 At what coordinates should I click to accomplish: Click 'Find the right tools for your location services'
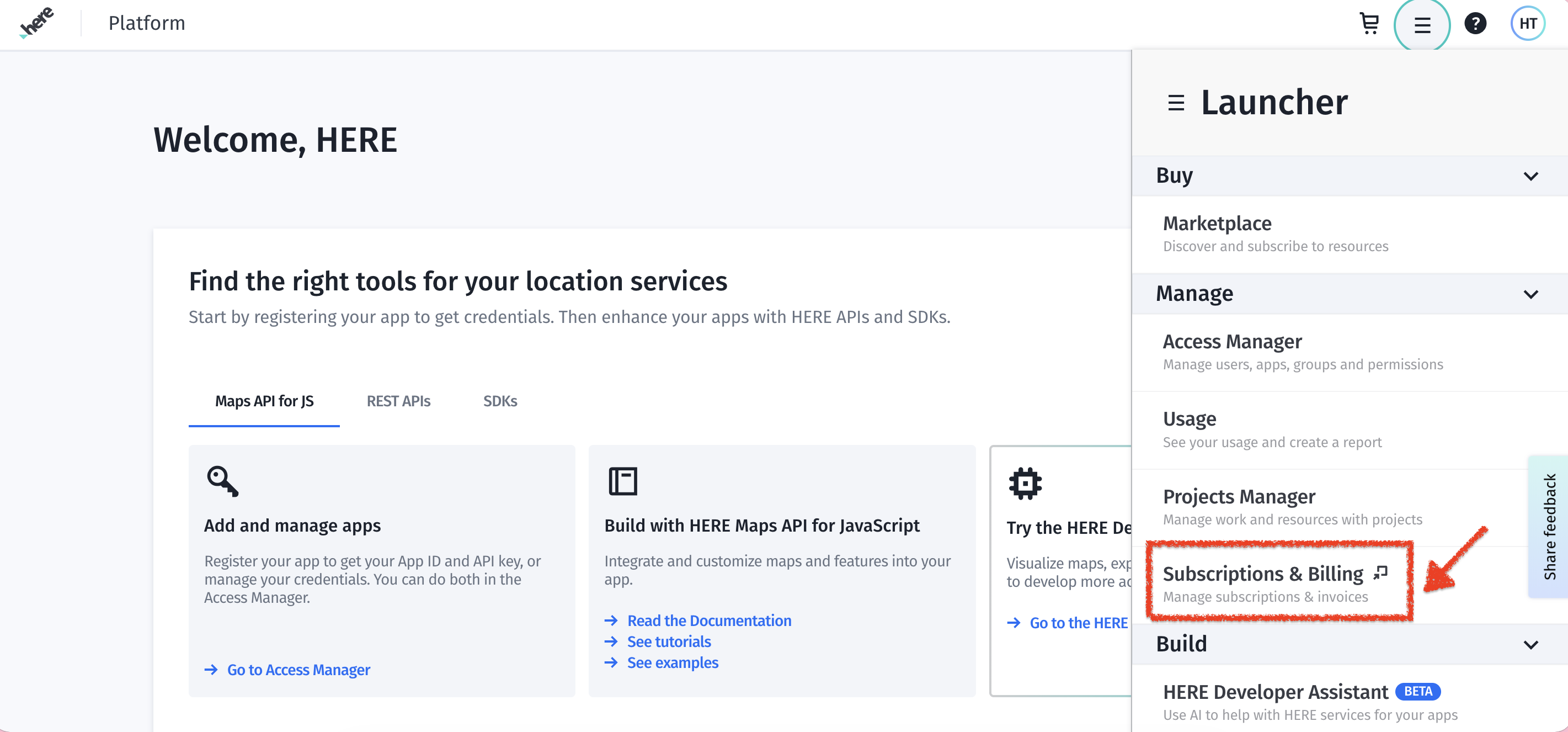pos(458,282)
